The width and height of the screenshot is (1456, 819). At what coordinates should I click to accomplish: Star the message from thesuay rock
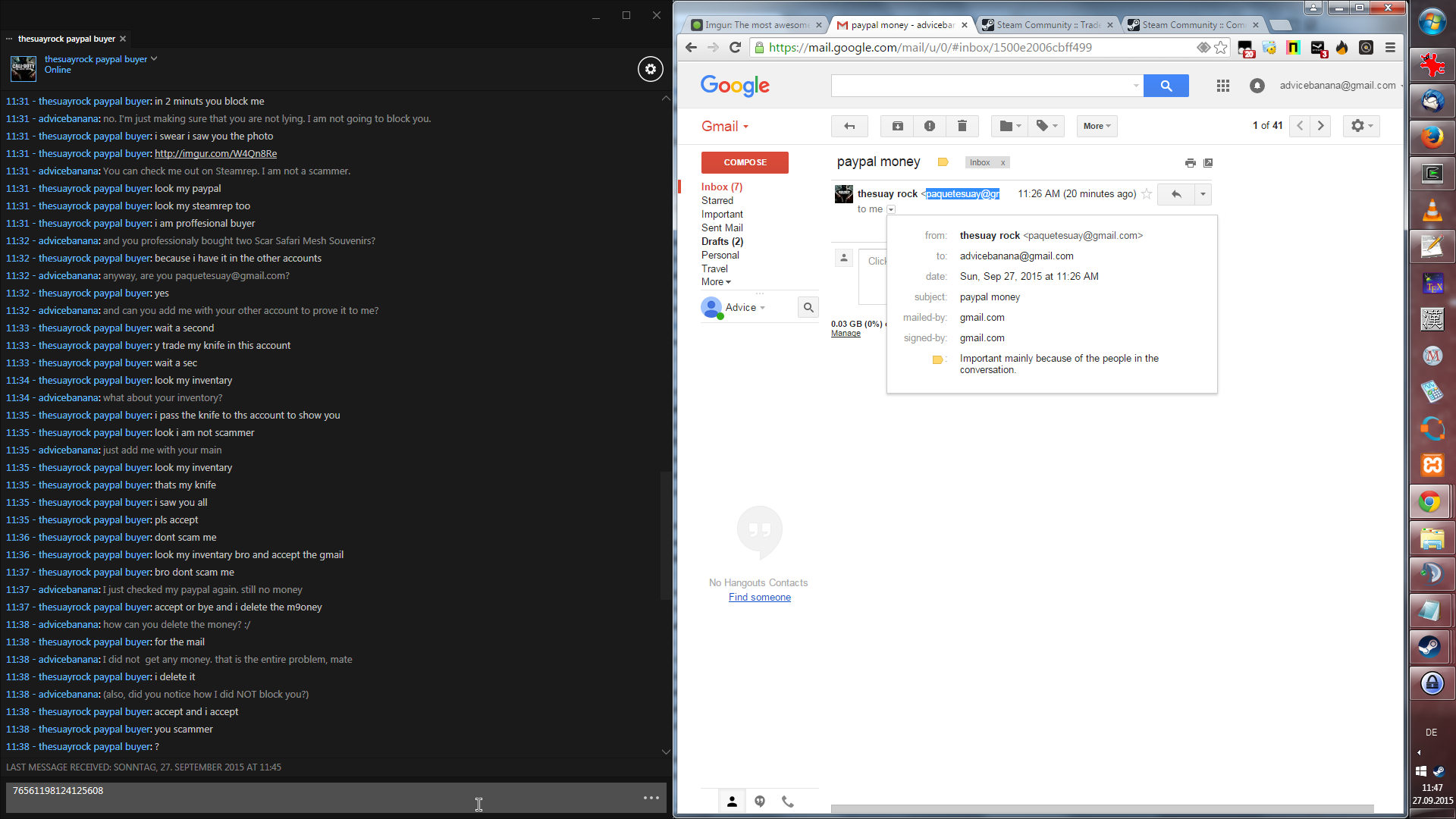tap(1147, 194)
